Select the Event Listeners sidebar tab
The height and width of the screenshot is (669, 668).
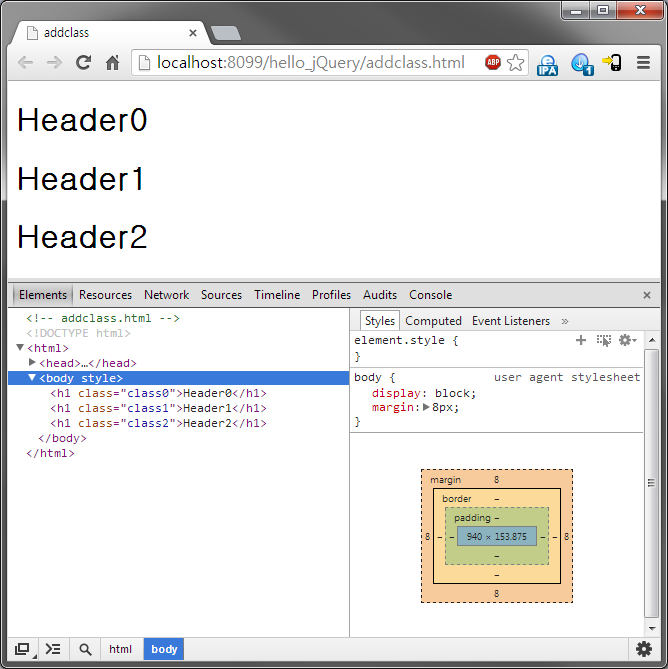(511, 321)
